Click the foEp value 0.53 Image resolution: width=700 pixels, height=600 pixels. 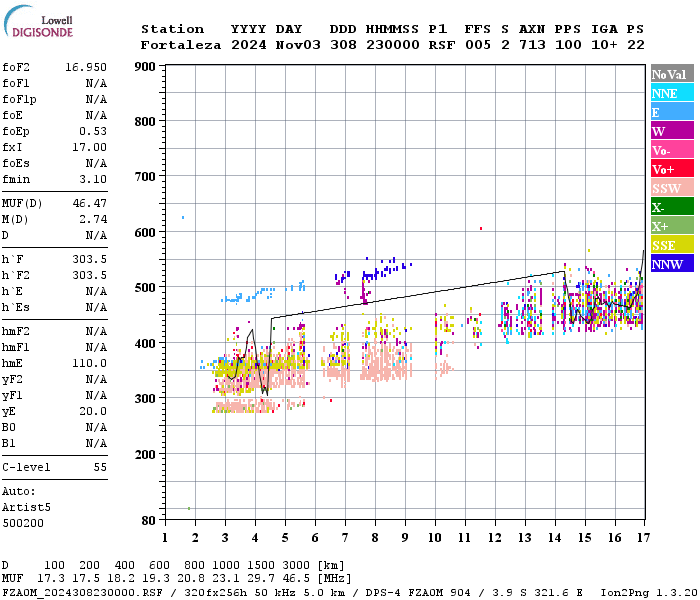tap(93, 131)
